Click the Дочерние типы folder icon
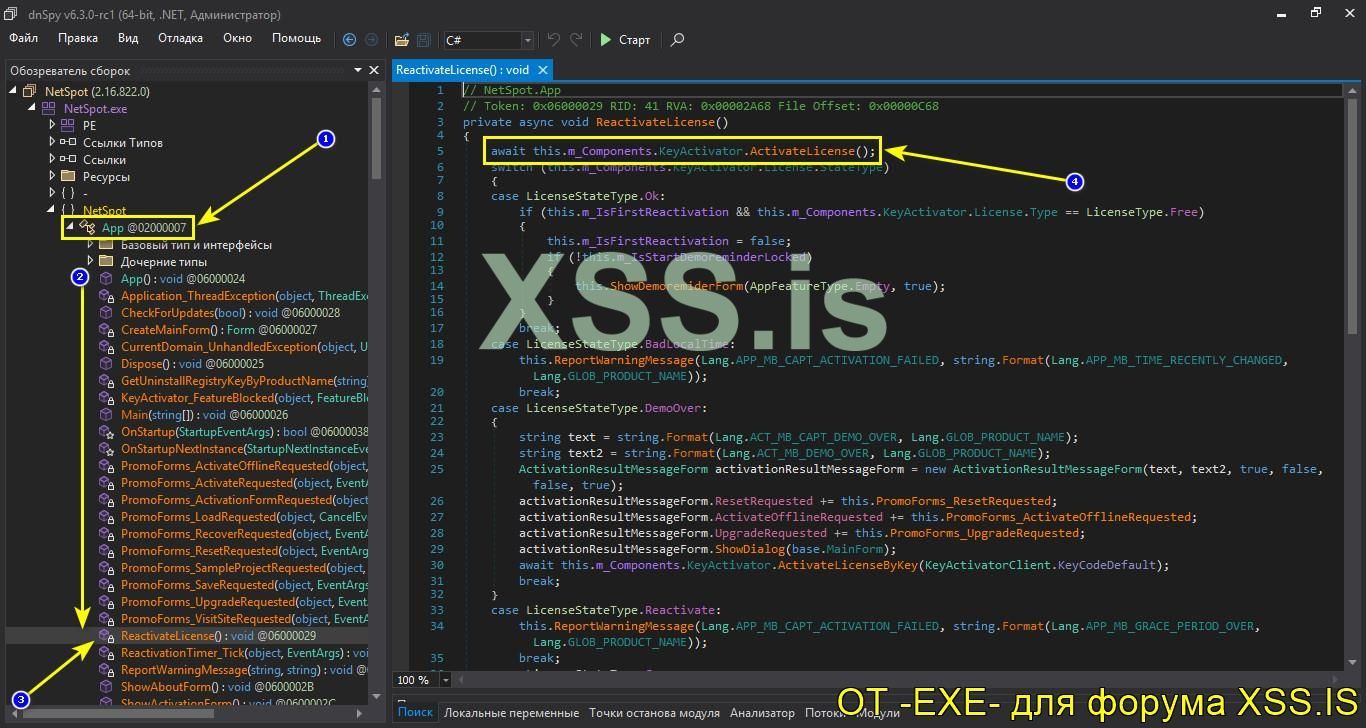This screenshot has height=728, width=1366. tap(105, 262)
